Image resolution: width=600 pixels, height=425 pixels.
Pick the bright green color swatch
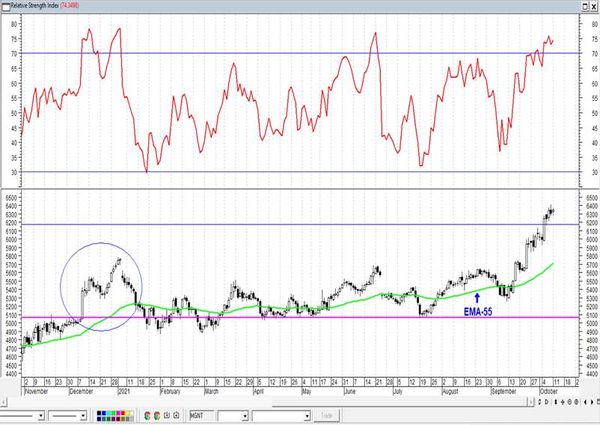[x=114, y=413]
